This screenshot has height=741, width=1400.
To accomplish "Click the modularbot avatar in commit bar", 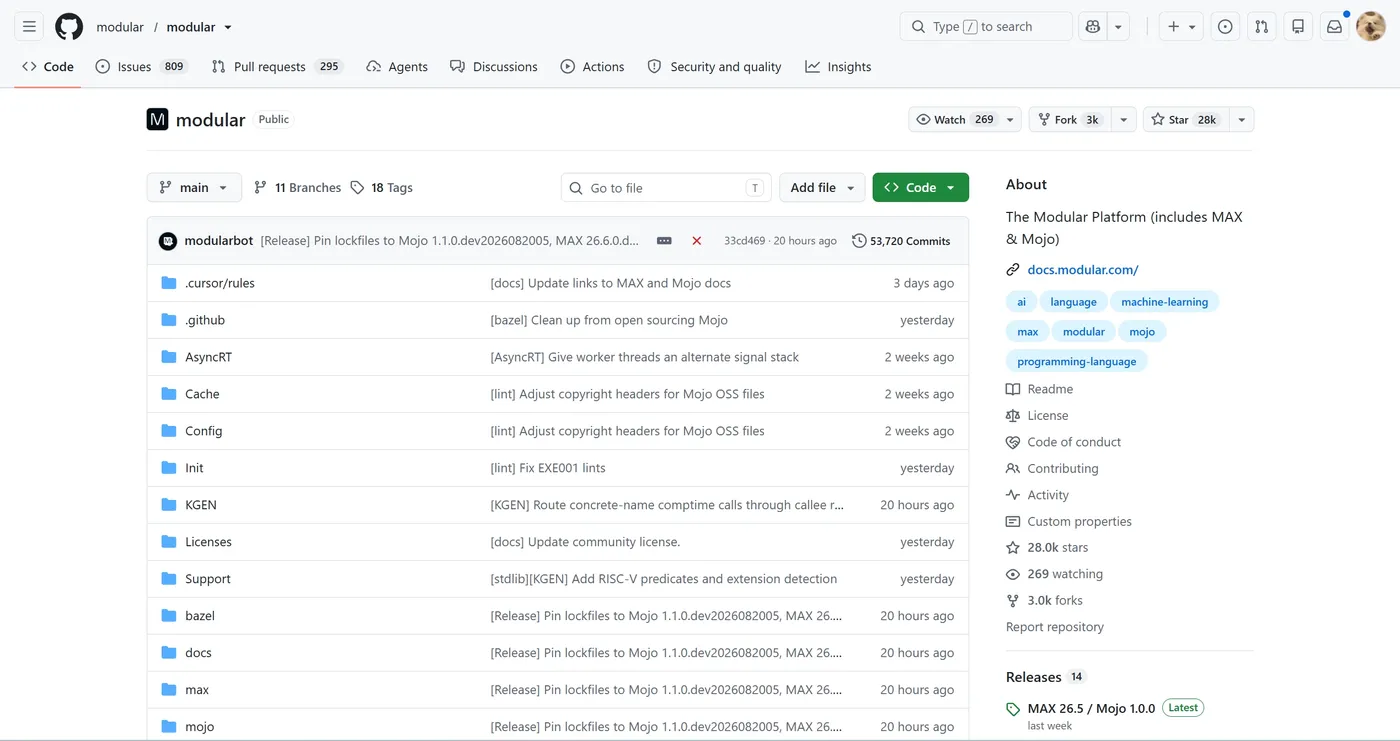I will click(x=168, y=241).
